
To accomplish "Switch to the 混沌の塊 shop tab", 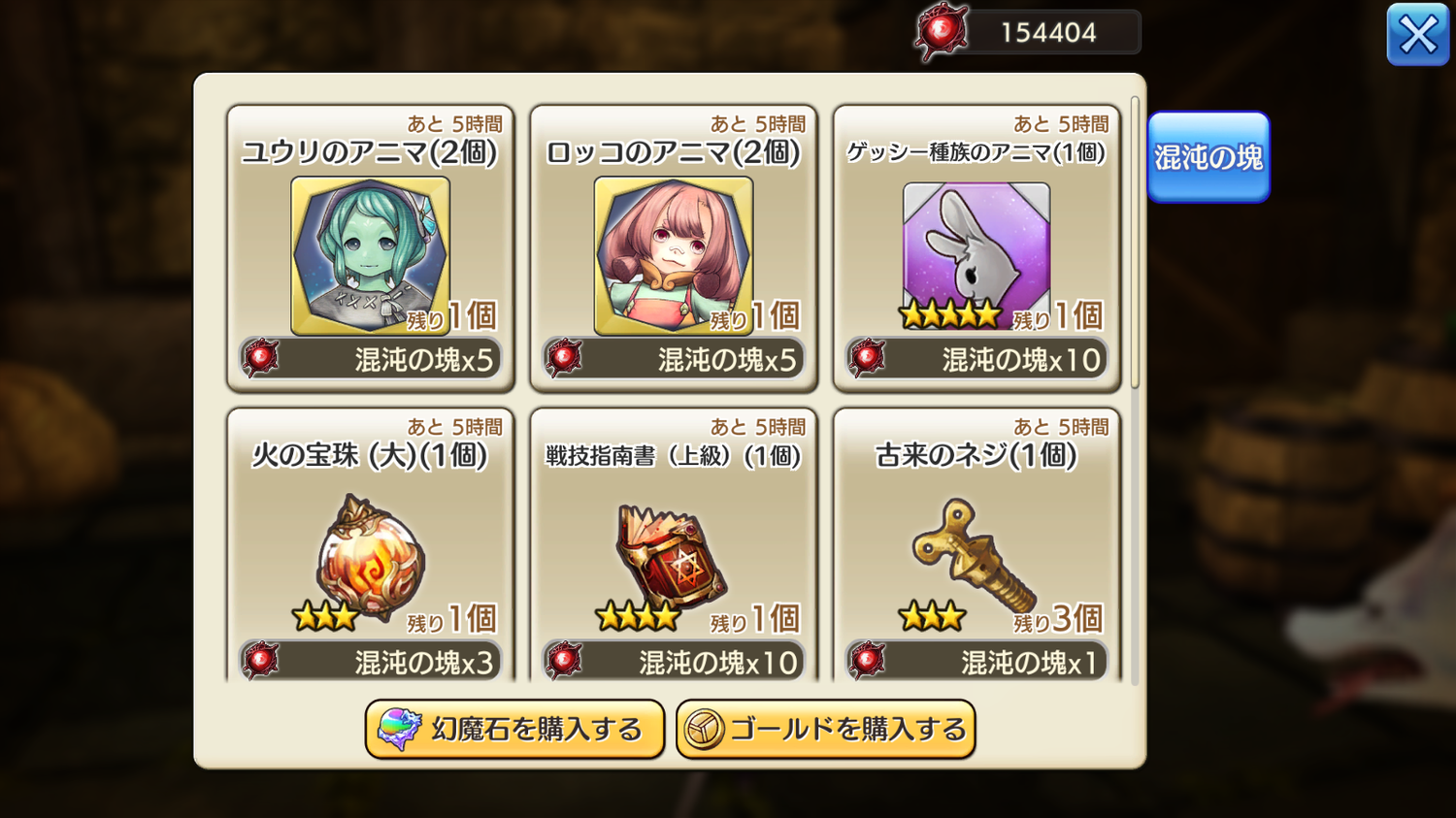I will [1208, 157].
